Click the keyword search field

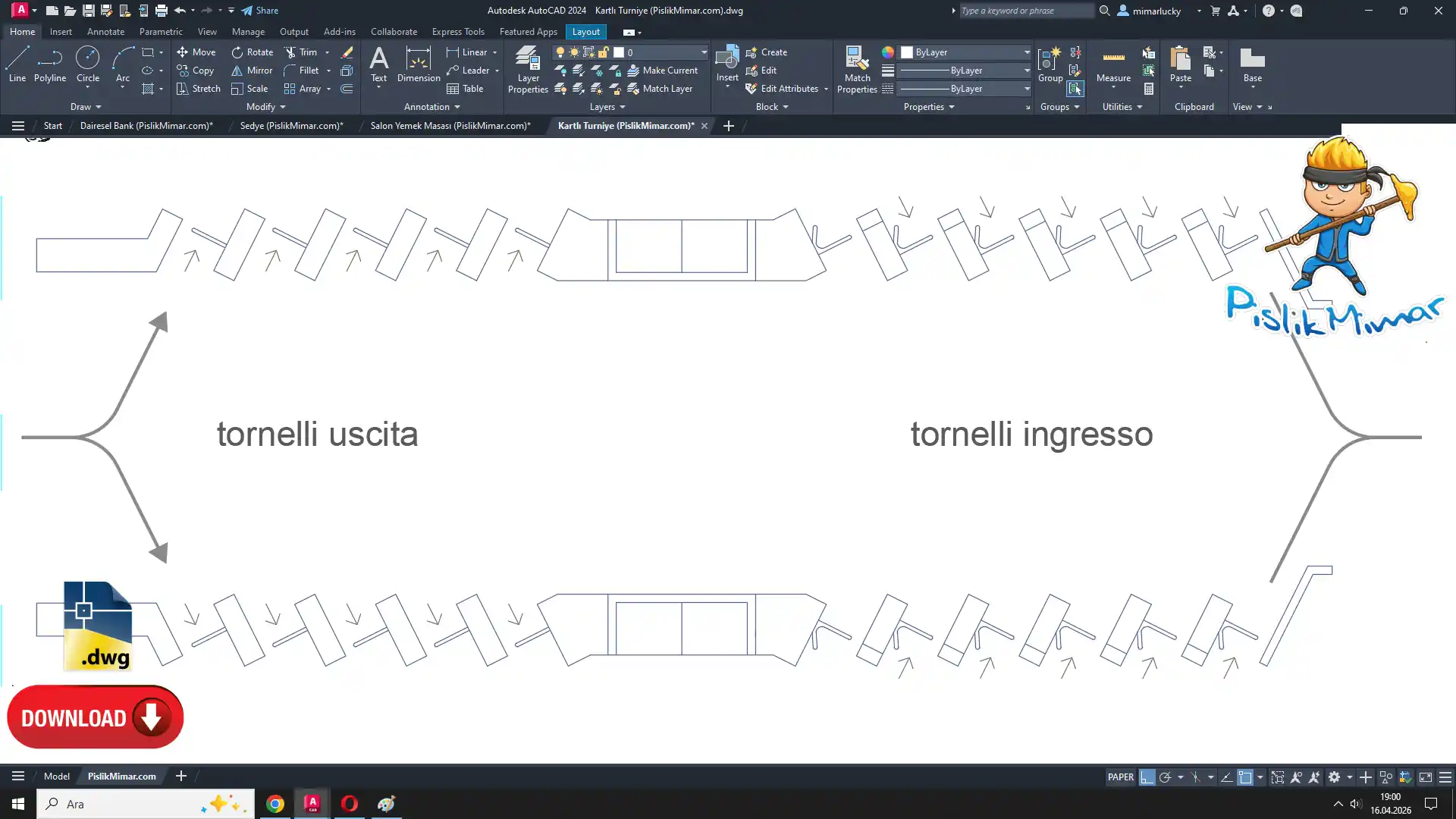(x=1025, y=11)
